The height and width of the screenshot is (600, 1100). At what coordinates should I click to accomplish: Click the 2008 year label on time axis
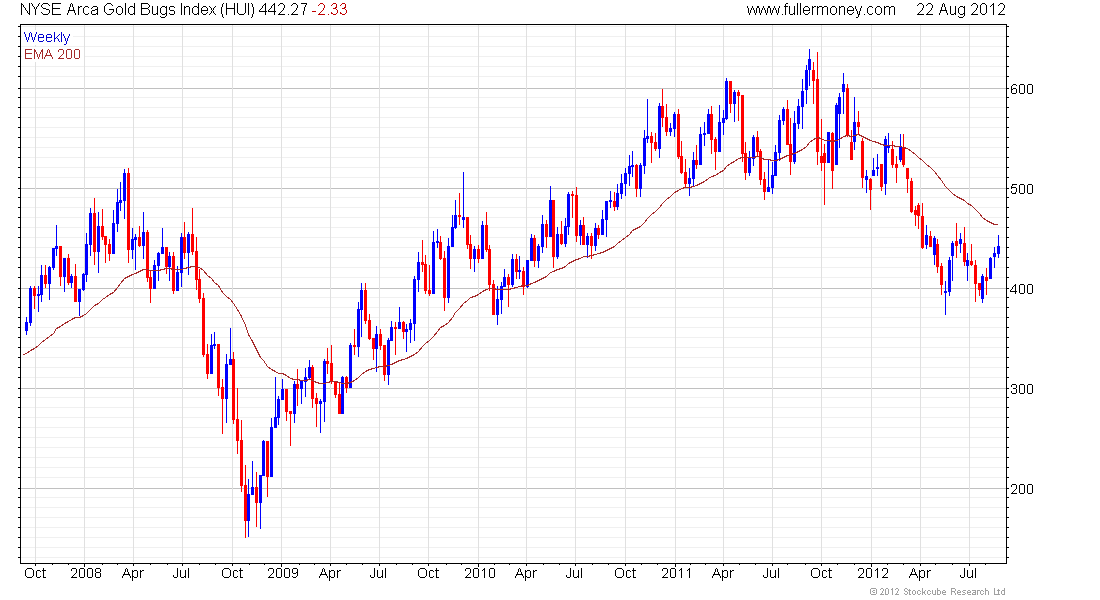coord(86,573)
